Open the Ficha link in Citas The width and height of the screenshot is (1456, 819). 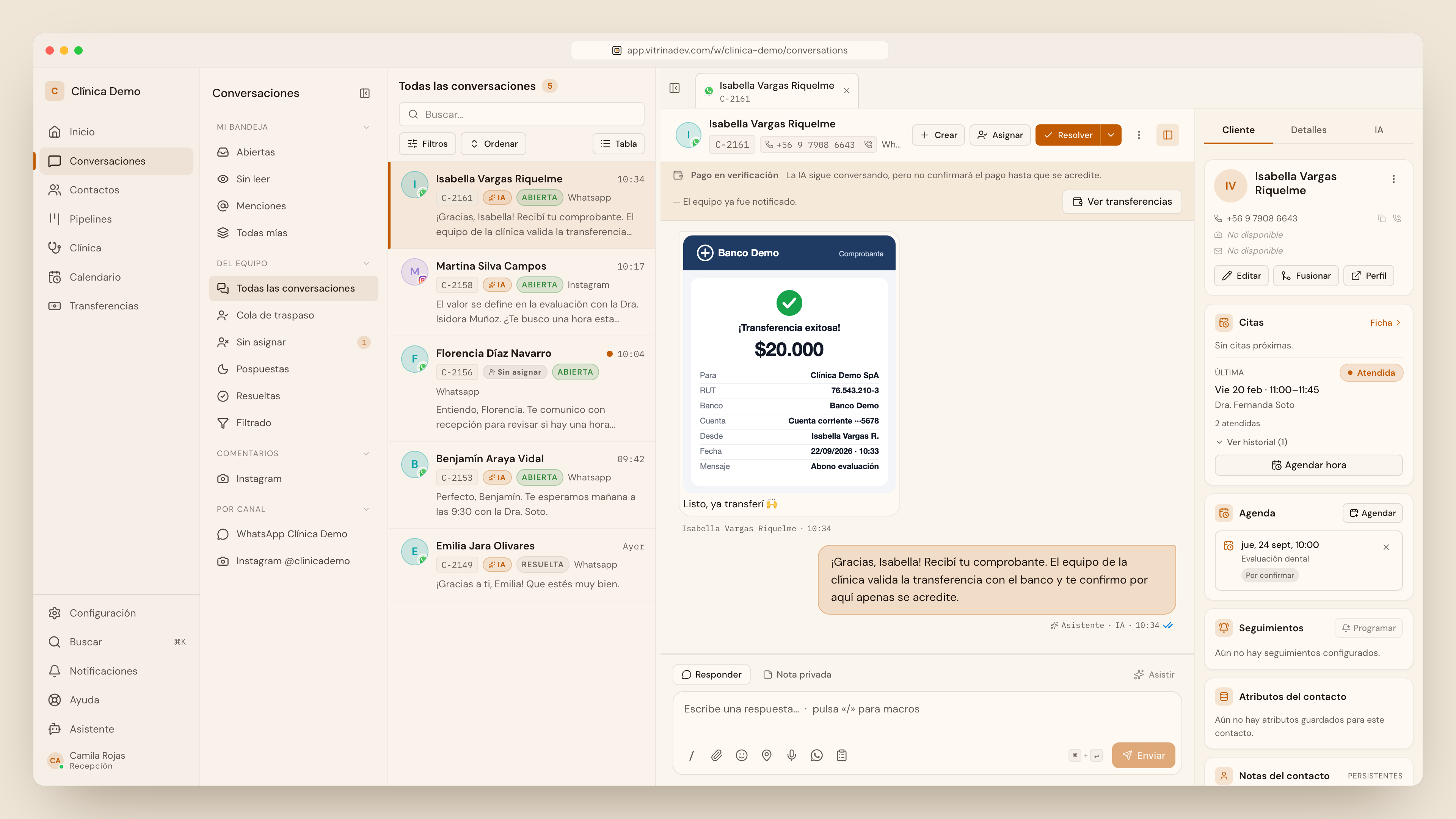1385,323
